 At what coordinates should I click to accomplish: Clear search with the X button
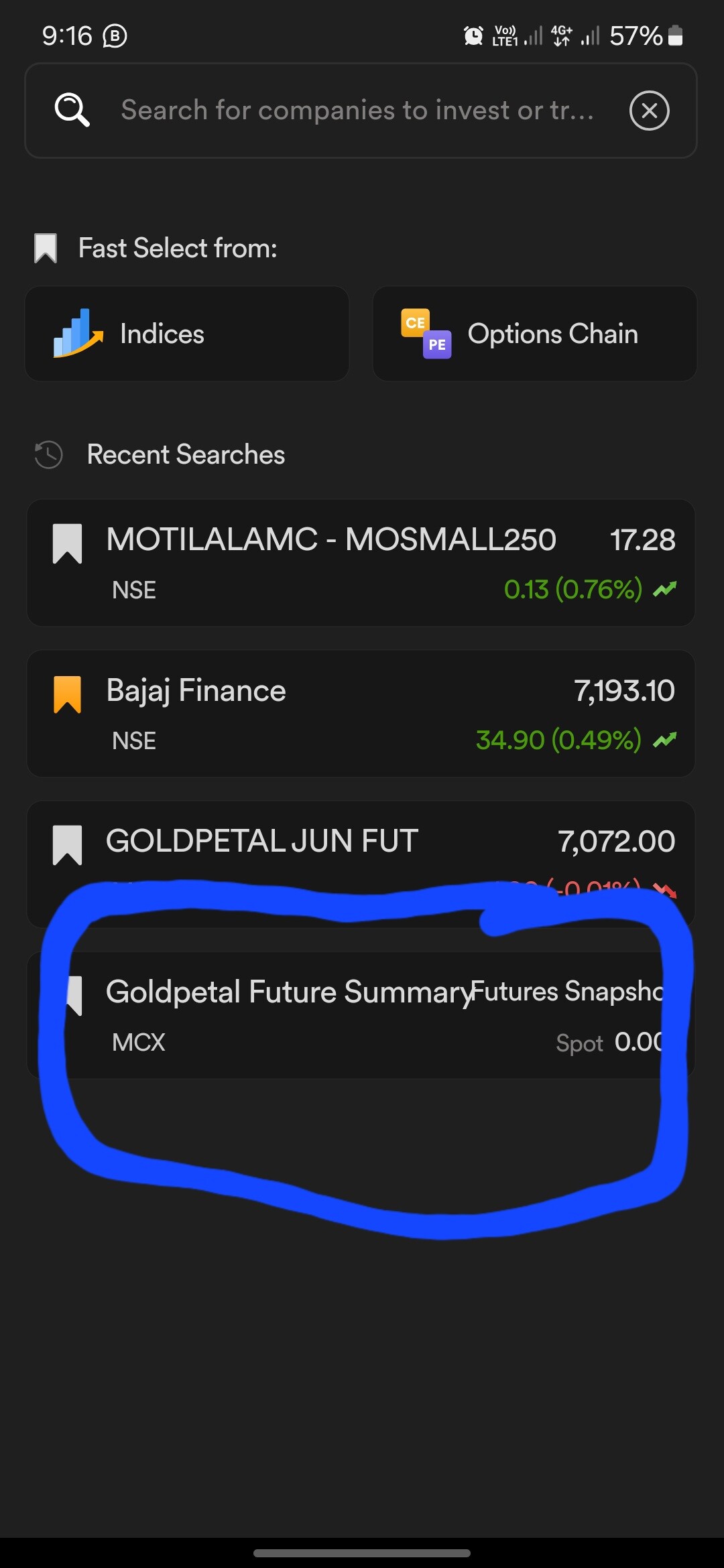(649, 111)
